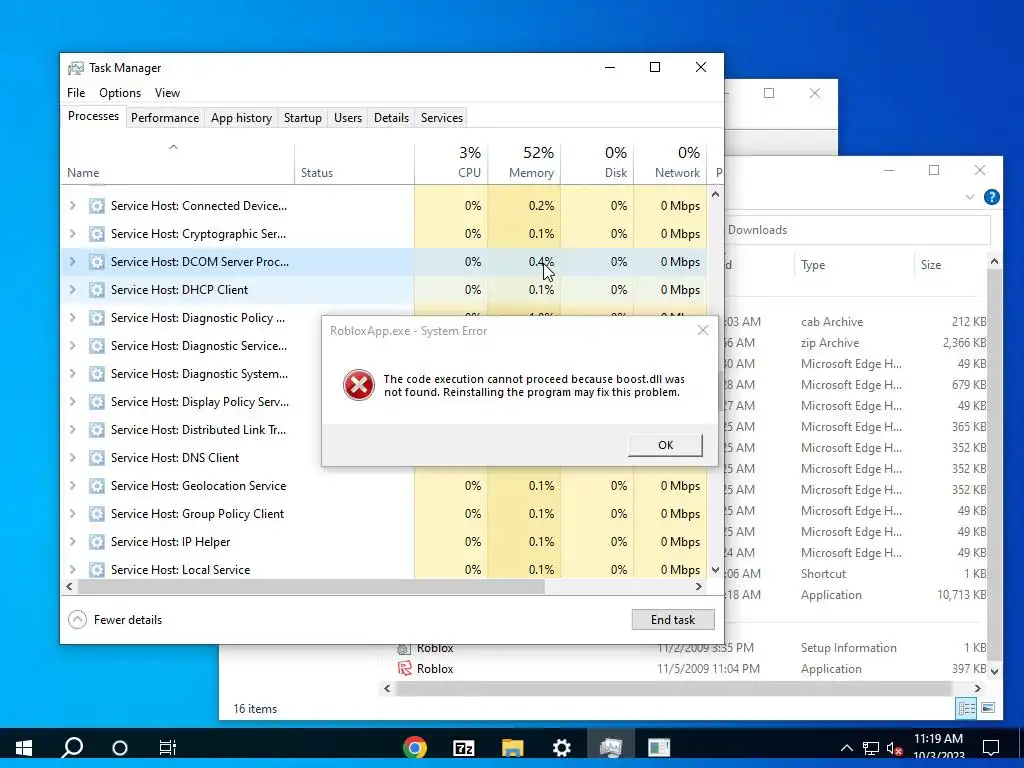Sort processes by Disk column
The image size is (1024, 768).
[597, 163]
